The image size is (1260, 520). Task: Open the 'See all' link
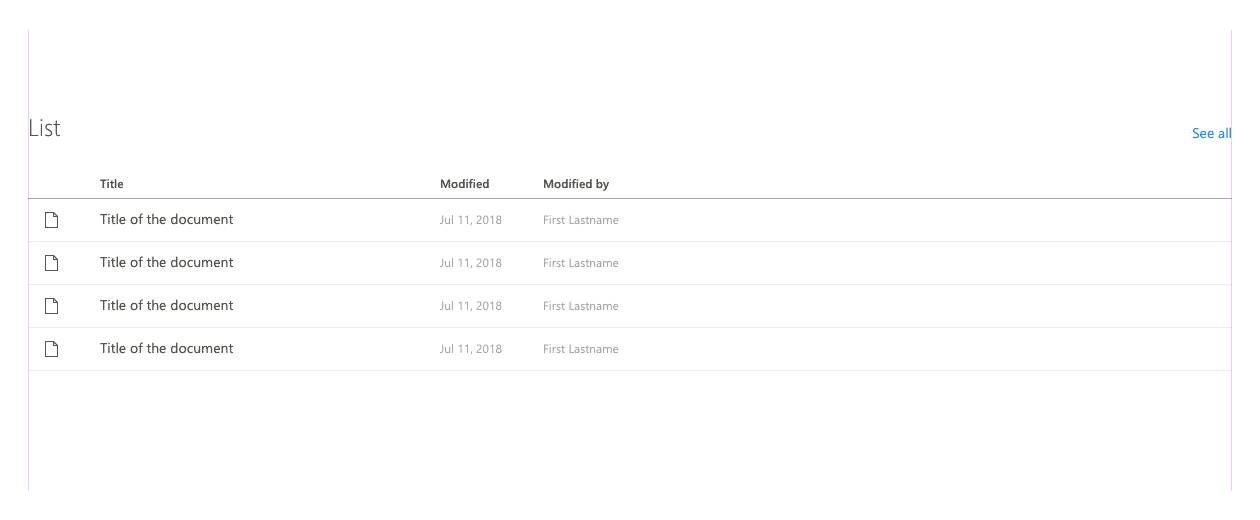1211,133
